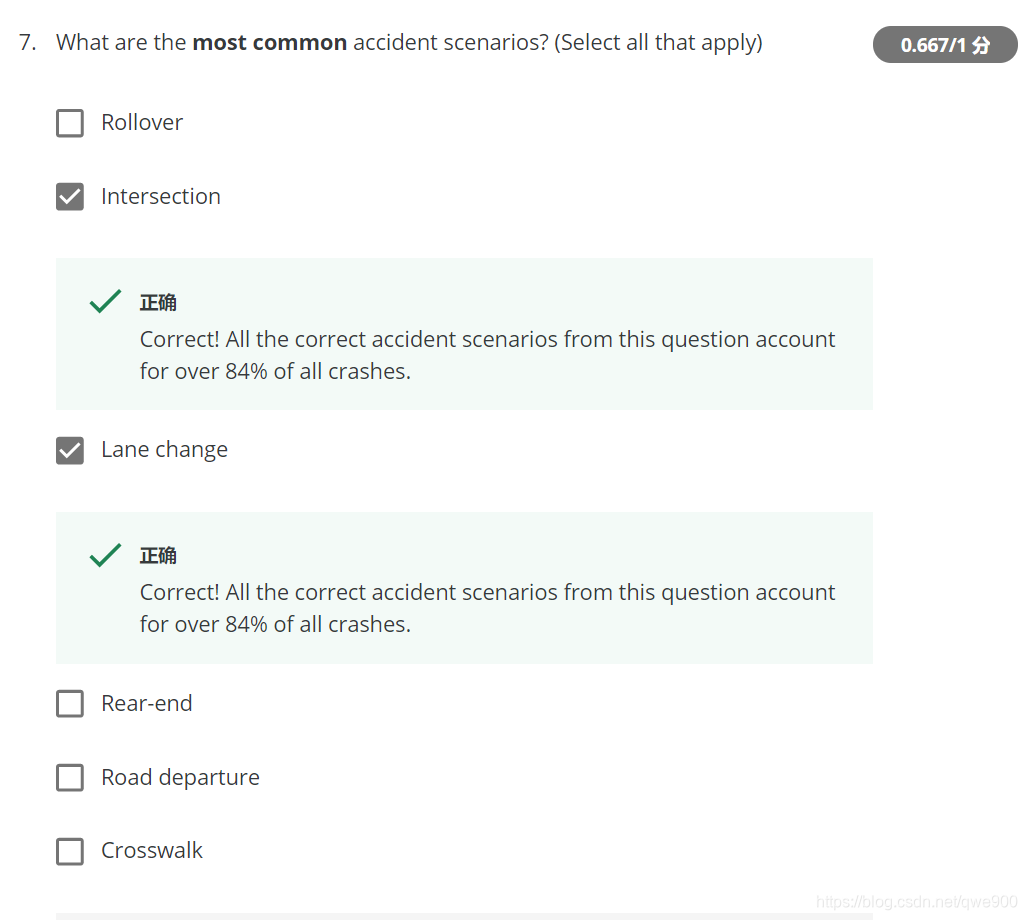
Task: Click the question 7 title text
Action: click(409, 43)
